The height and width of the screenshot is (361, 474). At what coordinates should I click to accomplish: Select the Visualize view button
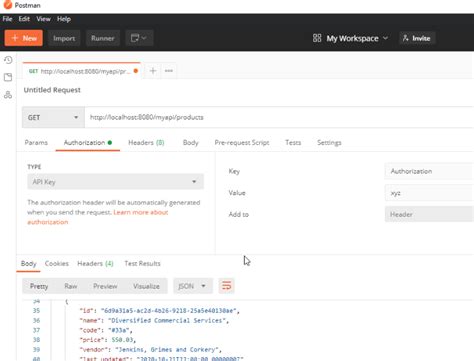tap(146, 286)
